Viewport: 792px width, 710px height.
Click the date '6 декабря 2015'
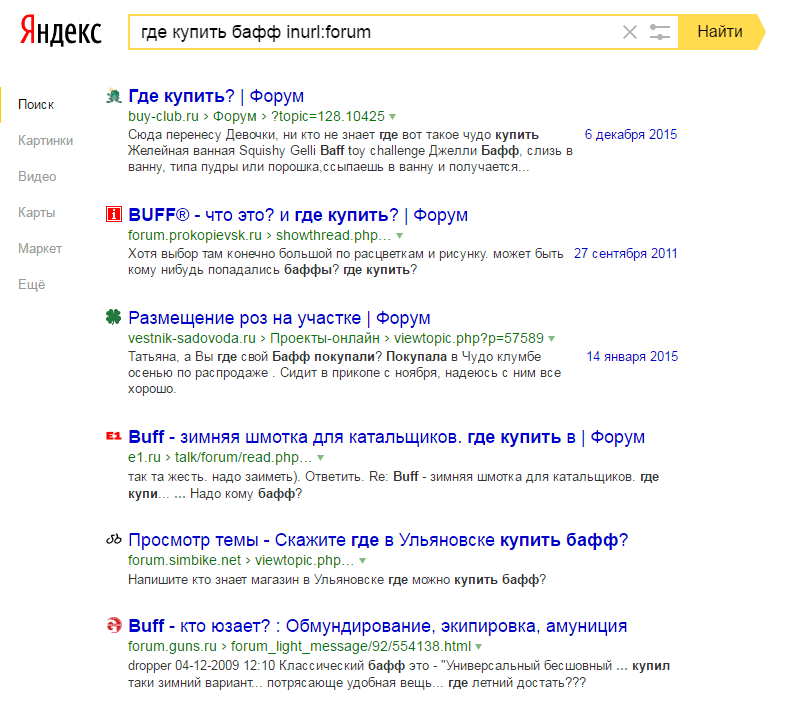coord(631,135)
